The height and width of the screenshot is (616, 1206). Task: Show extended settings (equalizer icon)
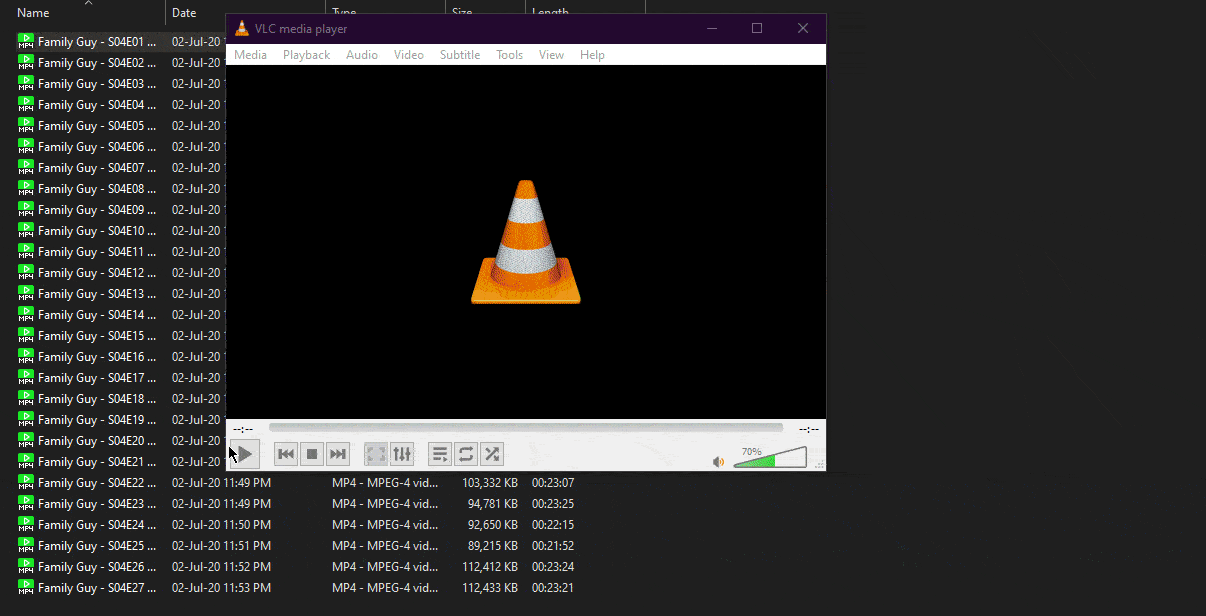point(402,455)
